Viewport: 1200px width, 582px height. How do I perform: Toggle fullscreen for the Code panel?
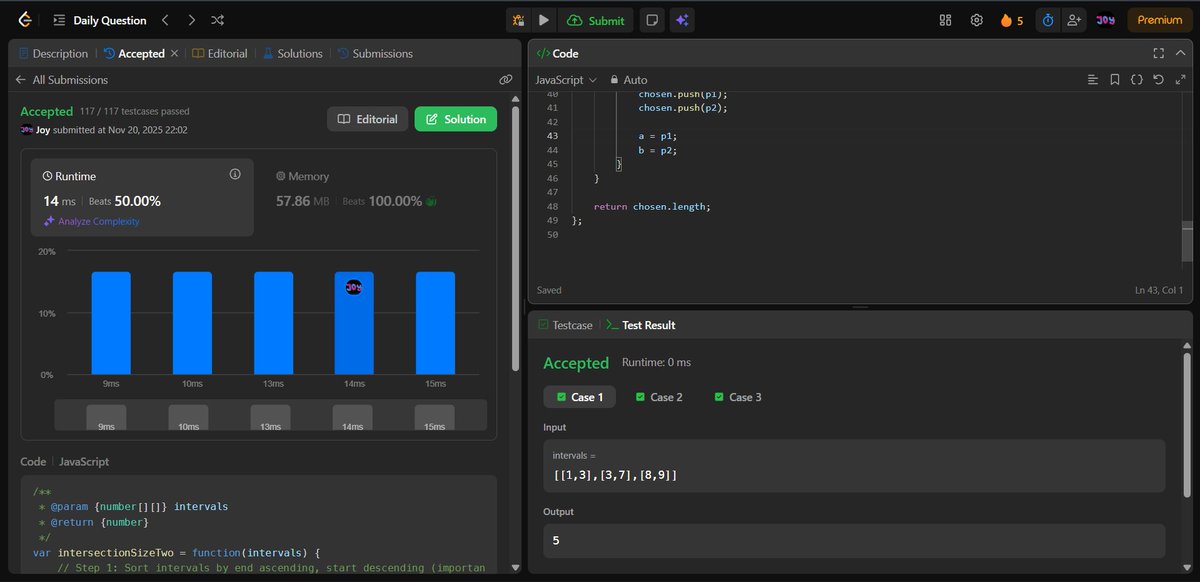tap(1159, 53)
